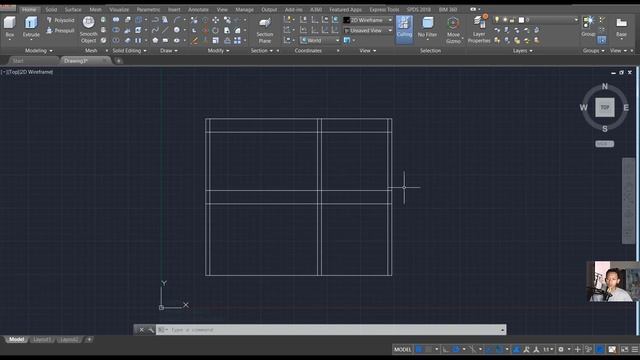Open the workspace switching gear

click(561, 349)
